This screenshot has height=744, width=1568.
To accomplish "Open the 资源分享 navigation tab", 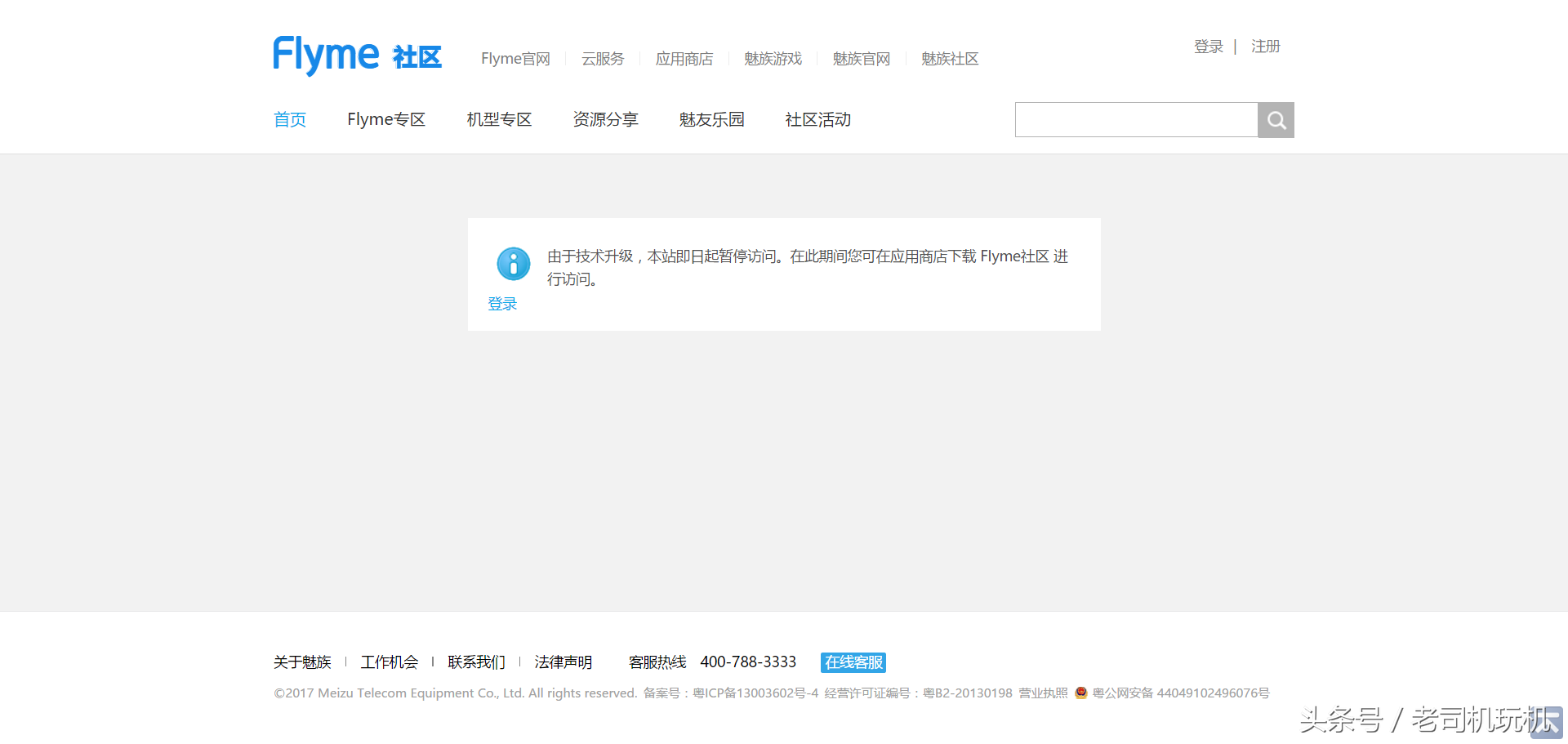I will click(605, 120).
